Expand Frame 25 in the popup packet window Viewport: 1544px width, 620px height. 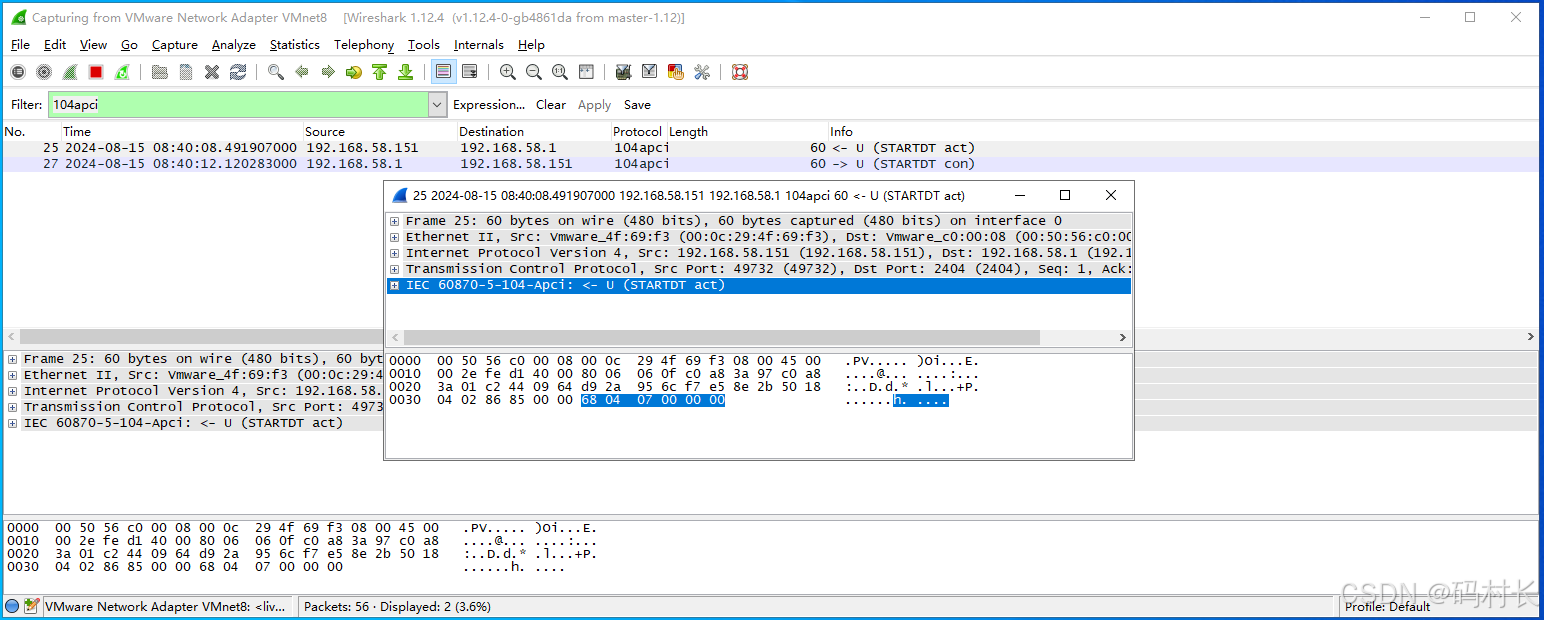tap(395, 221)
